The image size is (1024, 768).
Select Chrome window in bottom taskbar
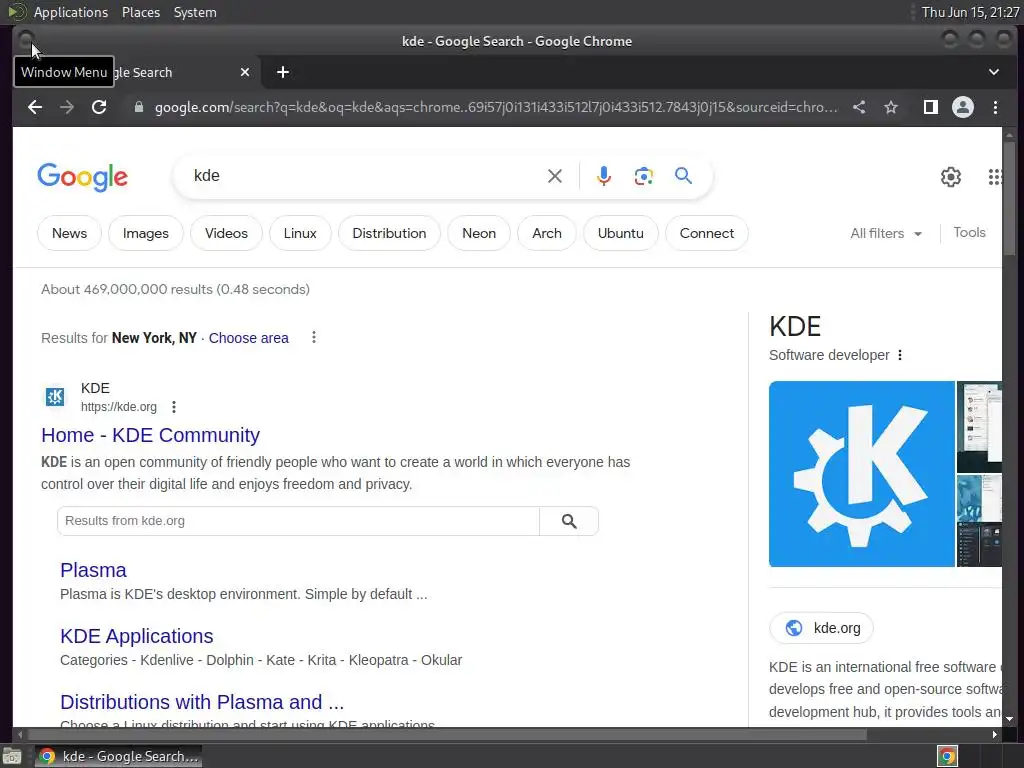point(118,756)
